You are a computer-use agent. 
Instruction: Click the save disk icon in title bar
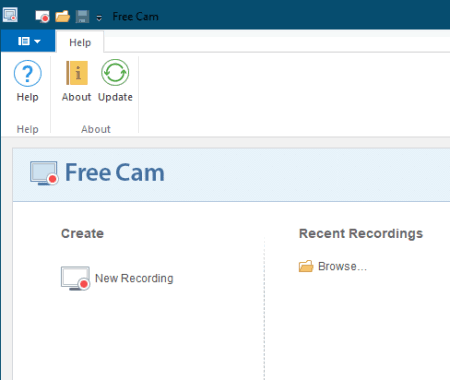click(x=82, y=16)
